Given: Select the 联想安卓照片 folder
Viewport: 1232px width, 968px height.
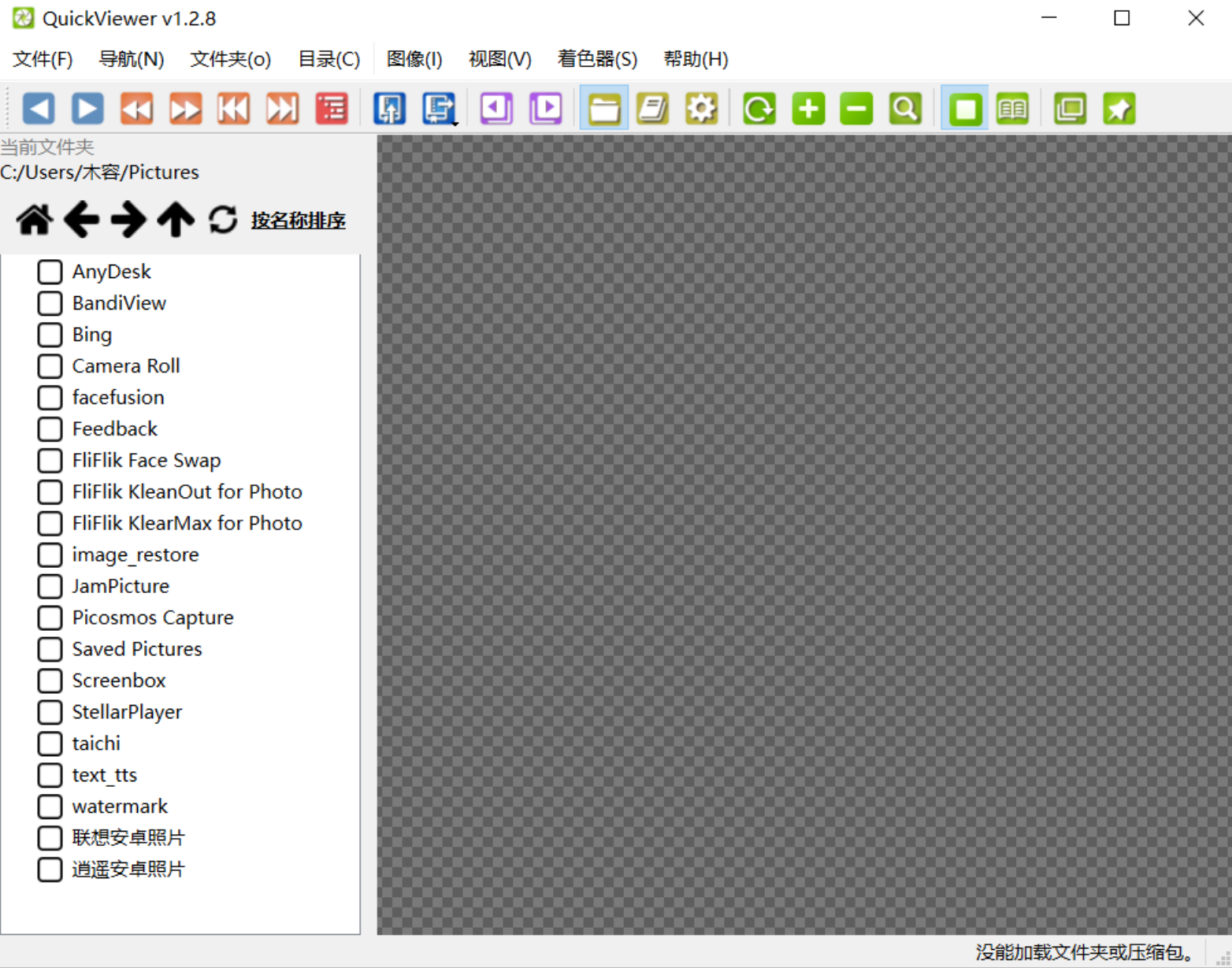Looking at the screenshot, I should [x=128, y=838].
